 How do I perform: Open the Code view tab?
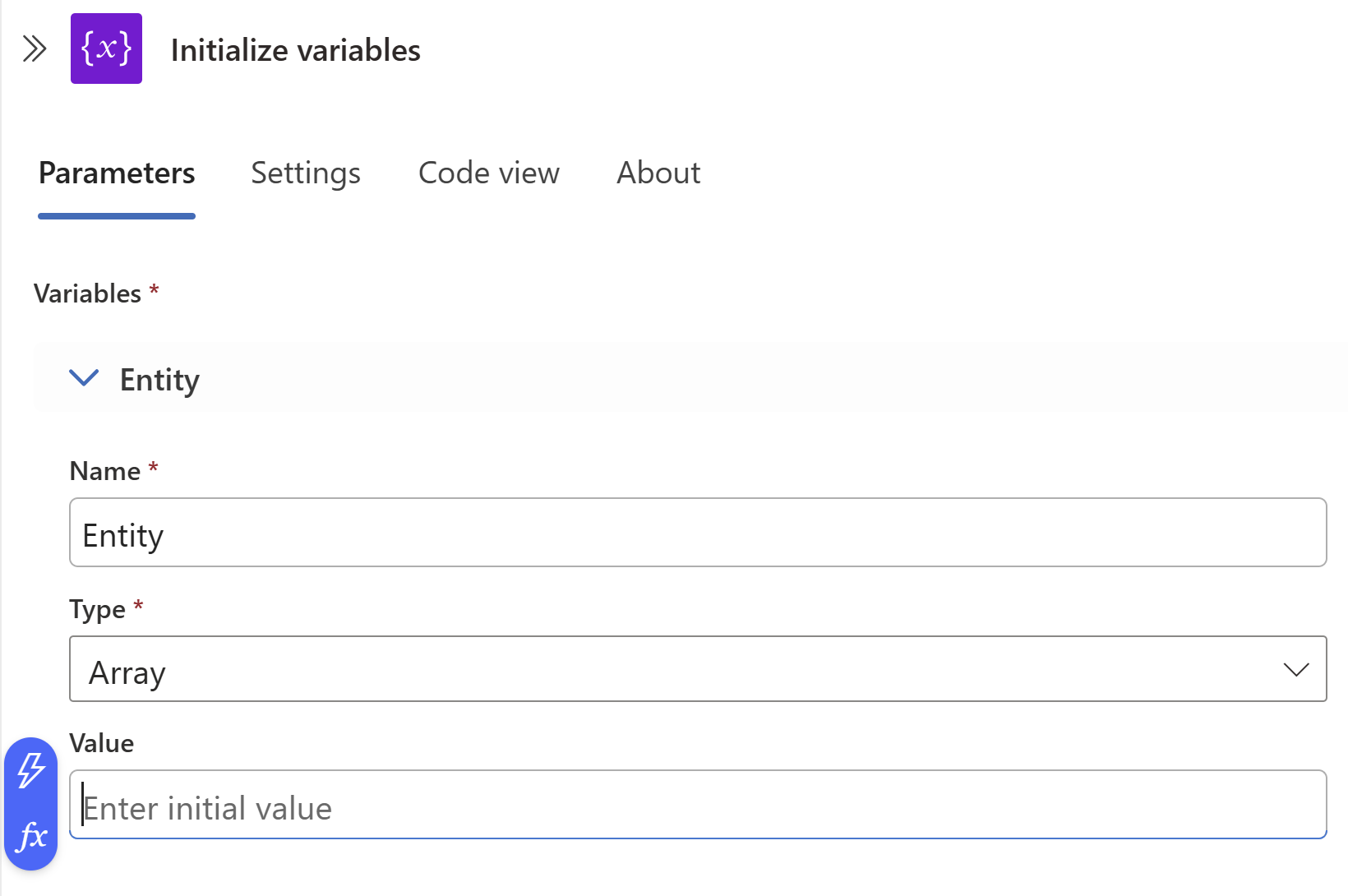click(488, 173)
